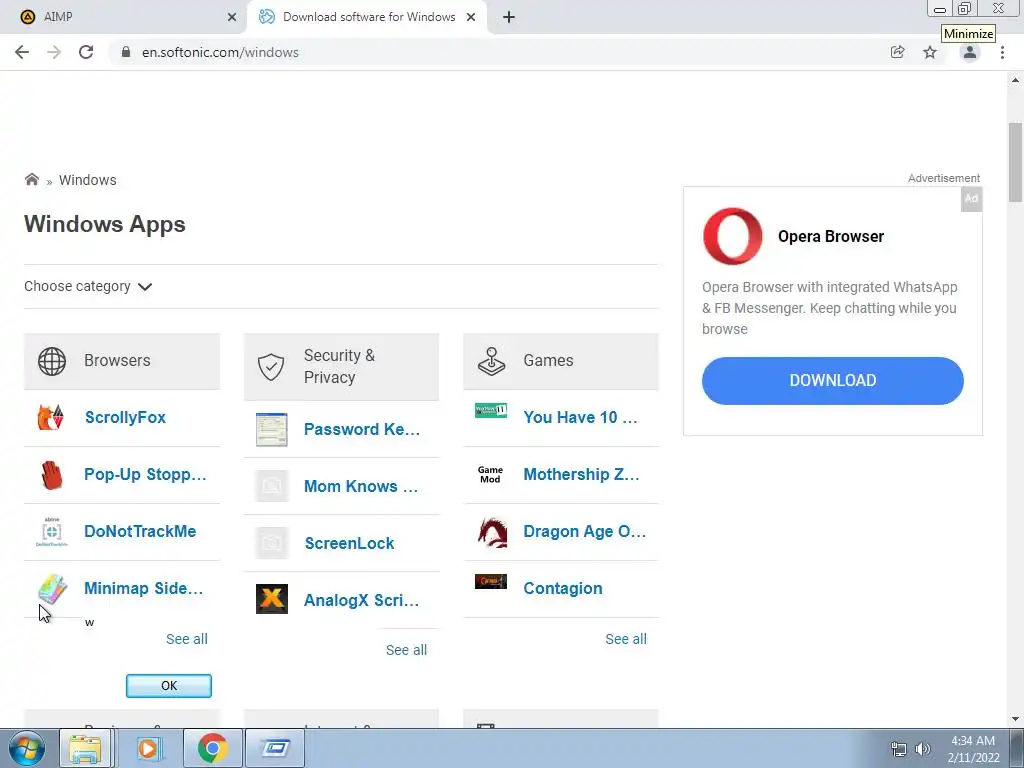Click the scrollbar down arrow
1024x768 pixels.
coord(1015,719)
